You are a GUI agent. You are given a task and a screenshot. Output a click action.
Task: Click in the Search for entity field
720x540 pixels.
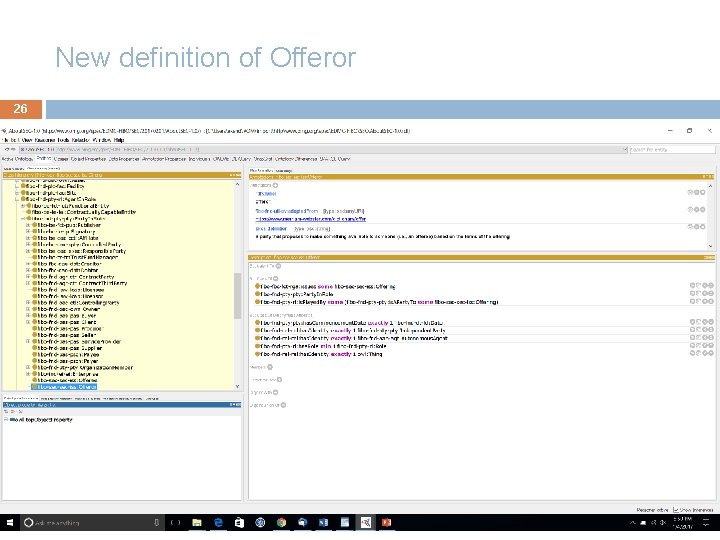tap(672, 150)
